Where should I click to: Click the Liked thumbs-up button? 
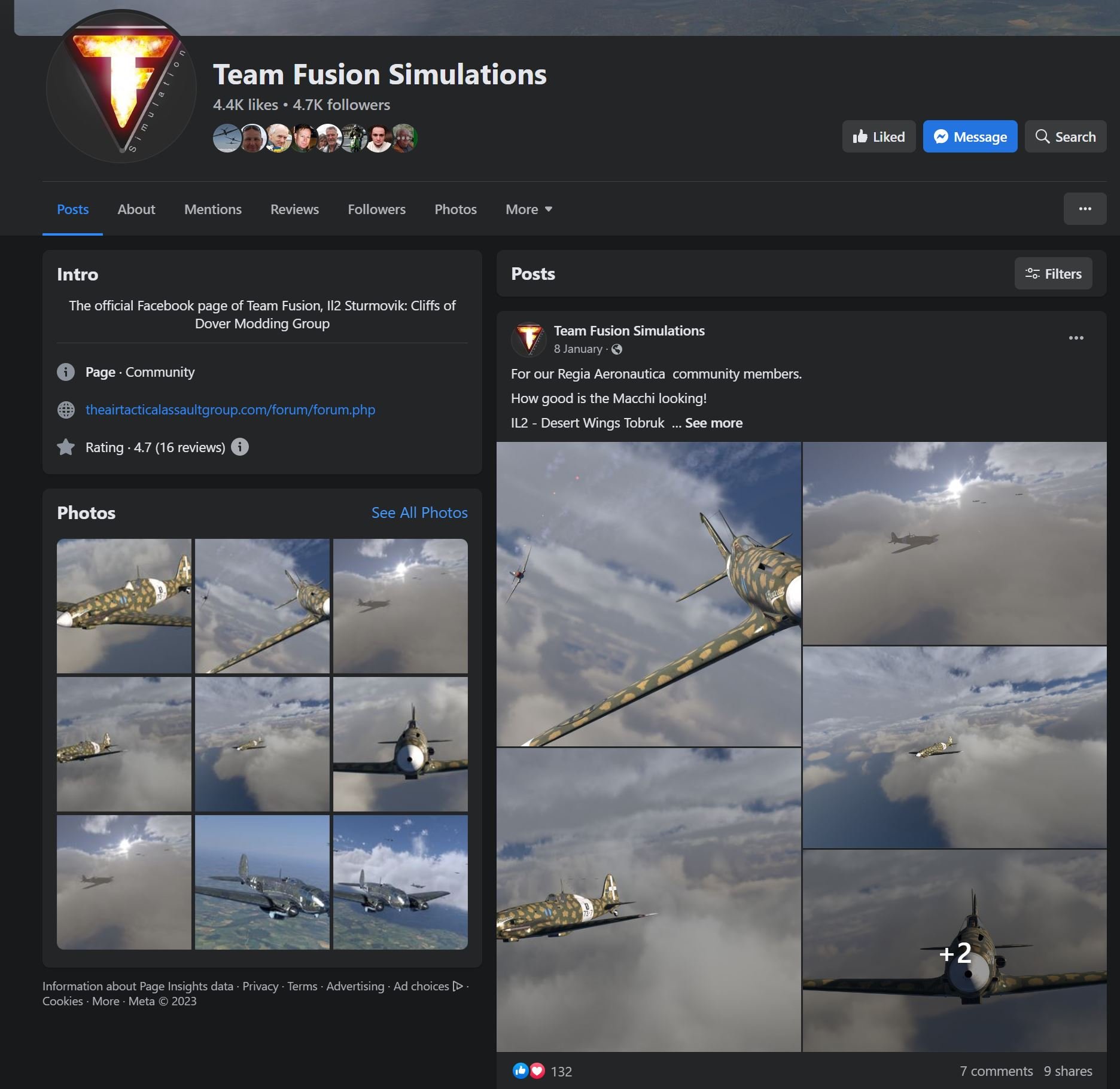tap(879, 137)
